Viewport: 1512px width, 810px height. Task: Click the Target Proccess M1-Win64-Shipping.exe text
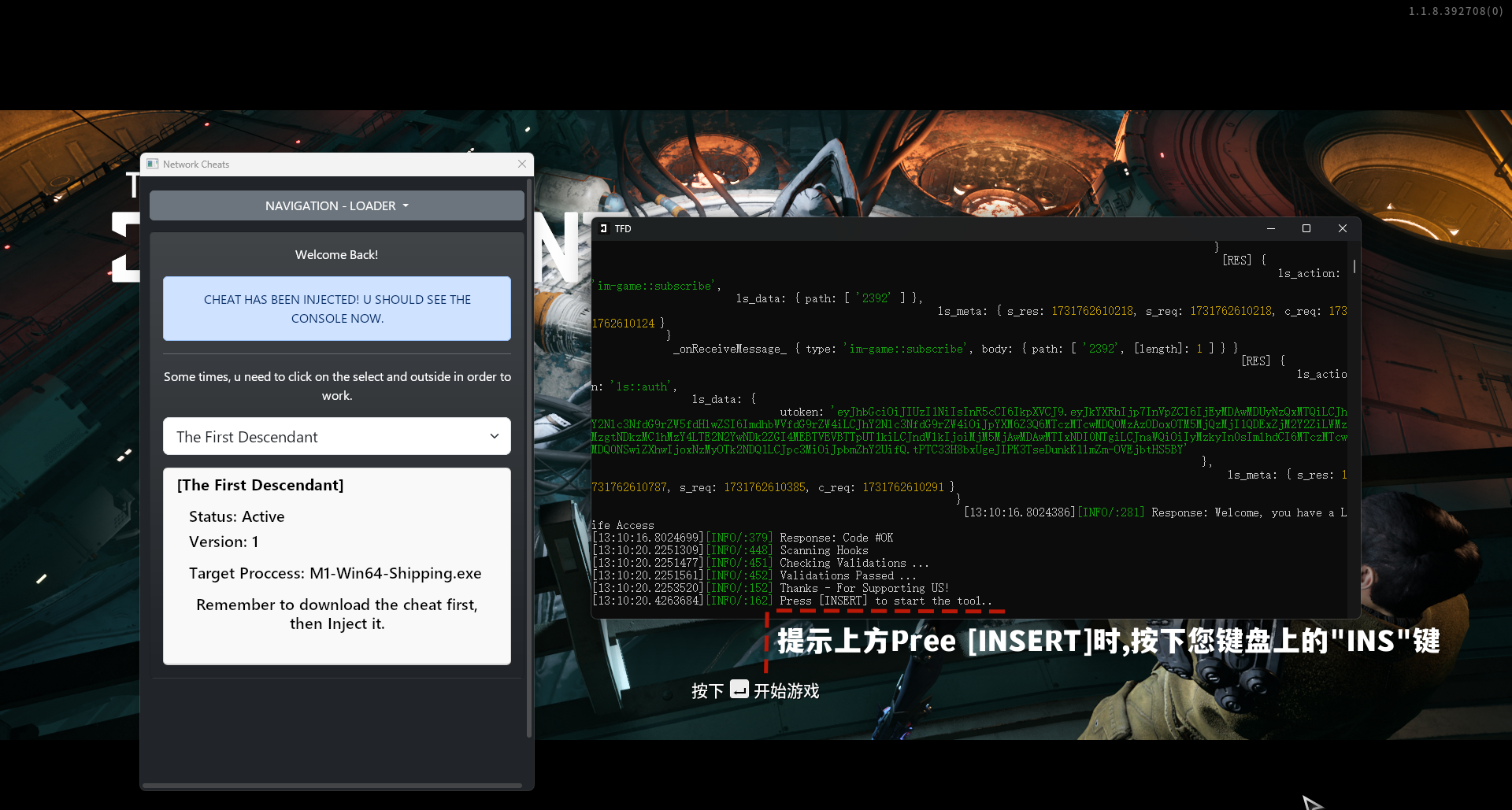pos(335,573)
